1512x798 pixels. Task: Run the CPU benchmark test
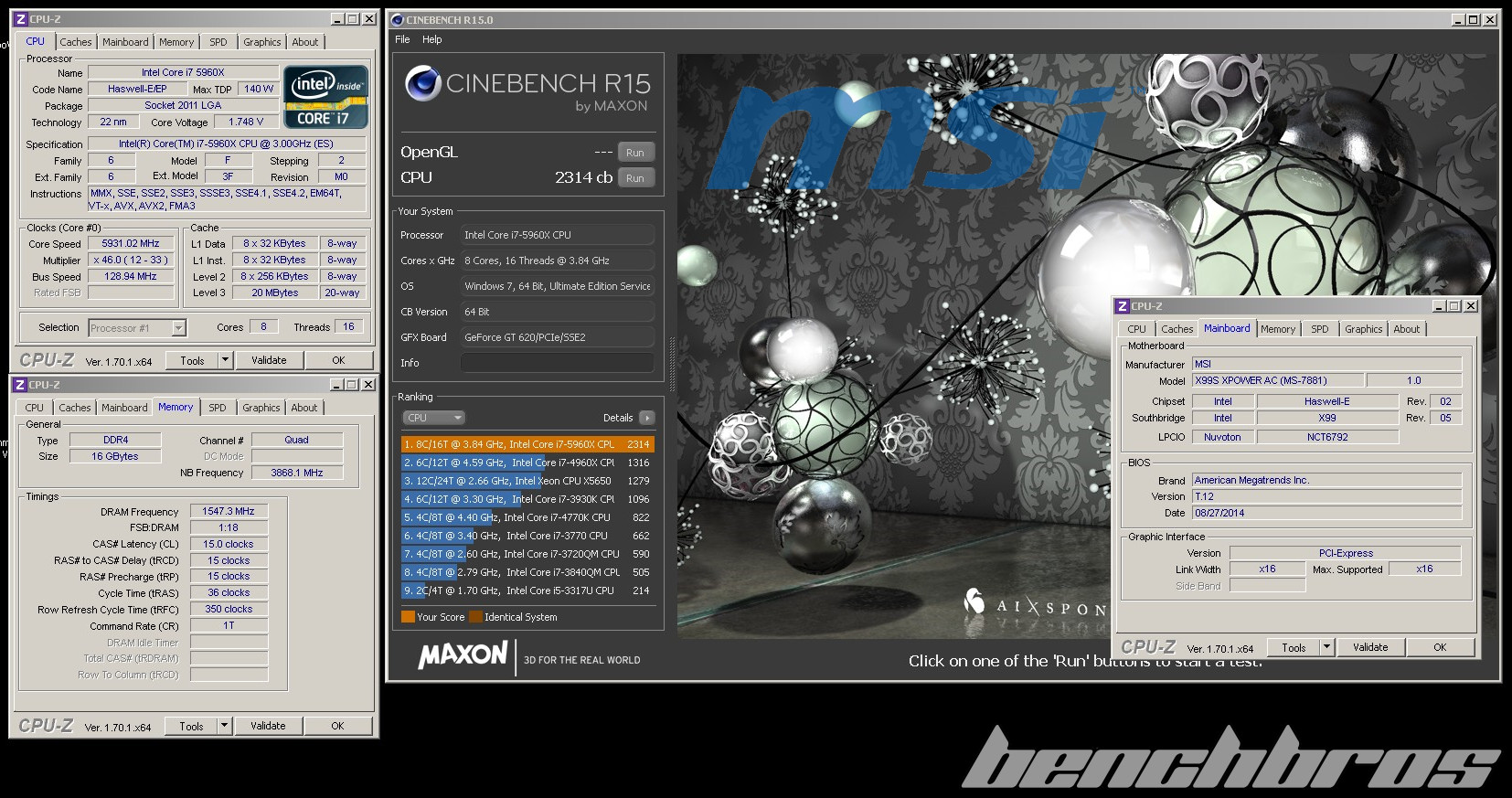coord(635,178)
